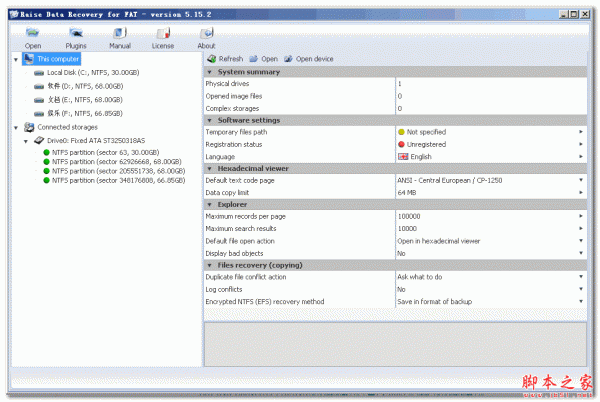This screenshot has width=600, height=402.
Task: Click arrow beside Registration status value
Action: (x=581, y=144)
